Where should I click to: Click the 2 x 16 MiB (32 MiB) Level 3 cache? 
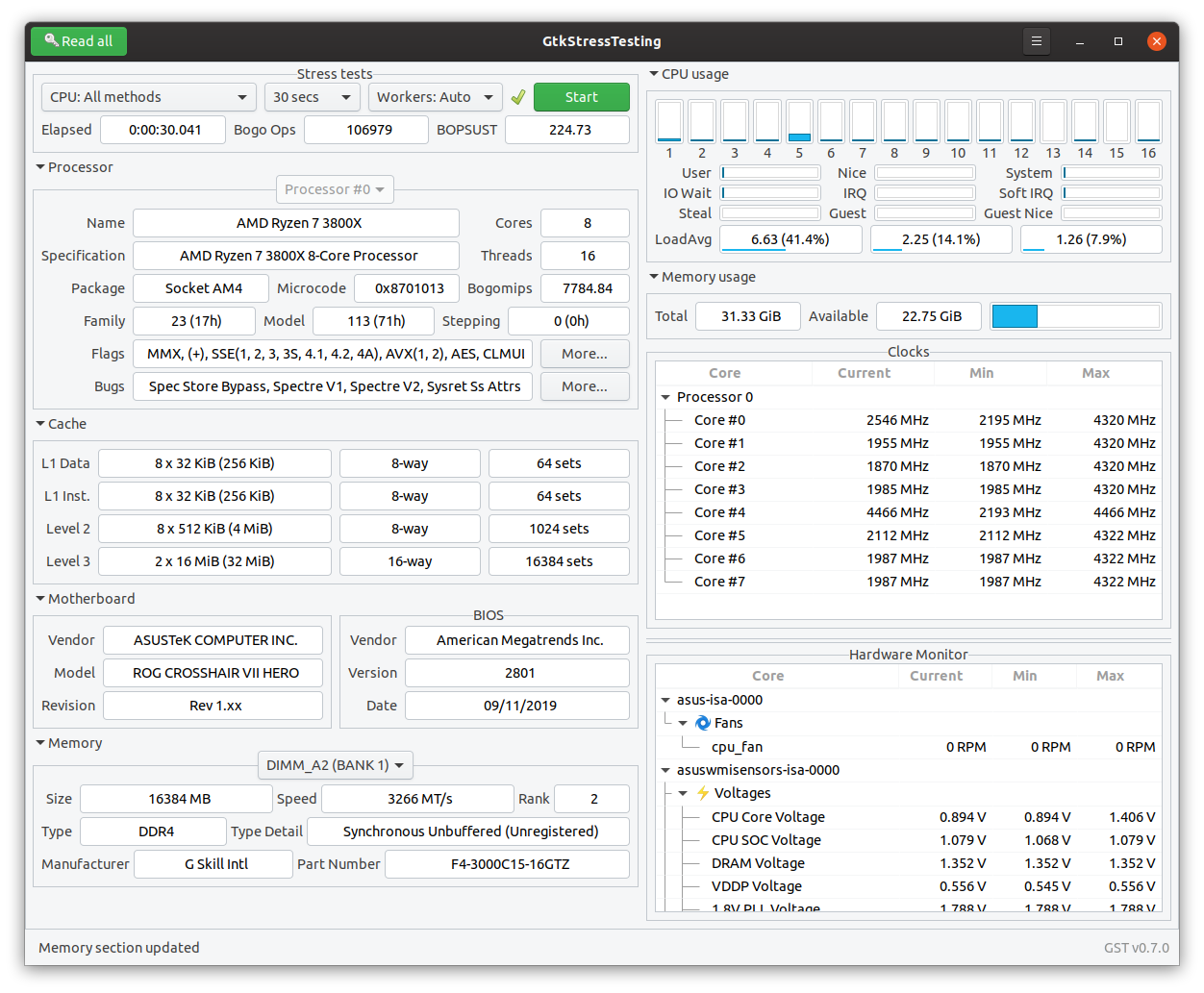pos(215,561)
